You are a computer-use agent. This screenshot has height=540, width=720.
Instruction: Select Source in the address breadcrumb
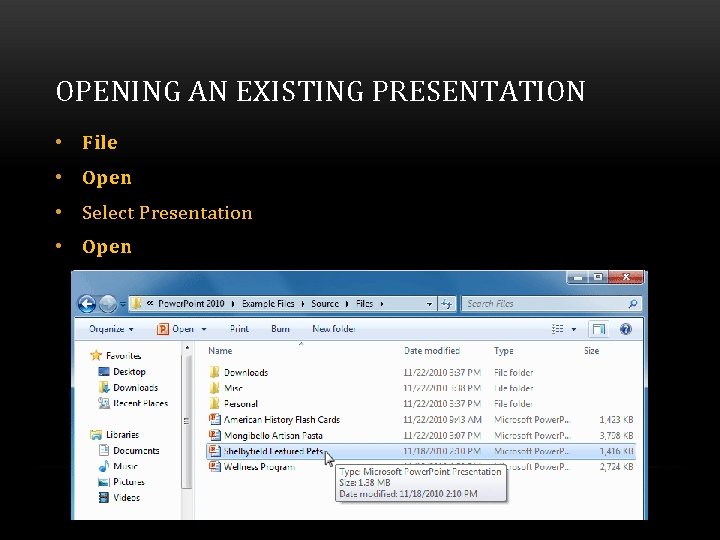coord(325,304)
